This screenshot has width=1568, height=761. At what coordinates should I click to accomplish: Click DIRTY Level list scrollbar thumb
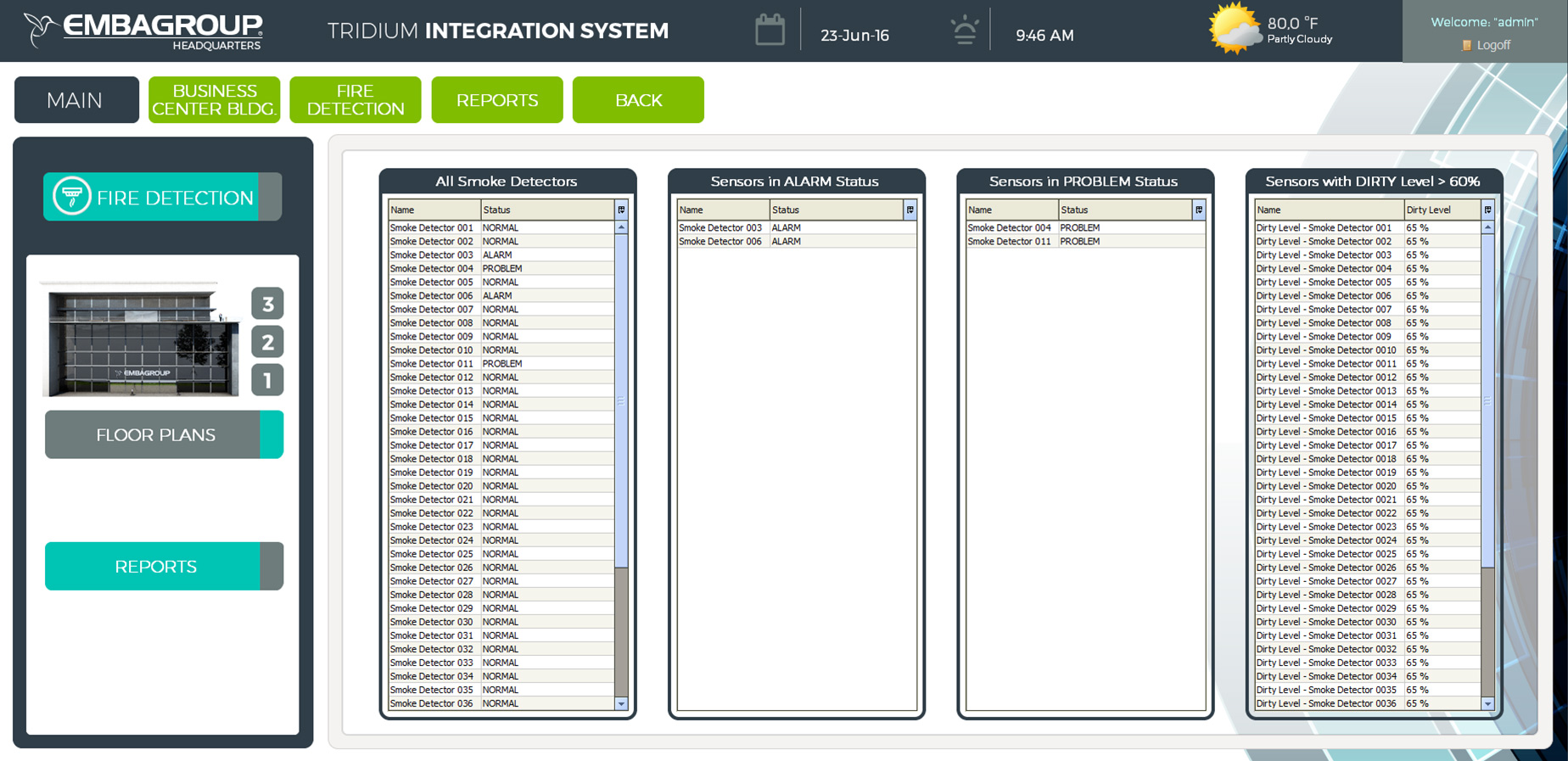click(1487, 400)
